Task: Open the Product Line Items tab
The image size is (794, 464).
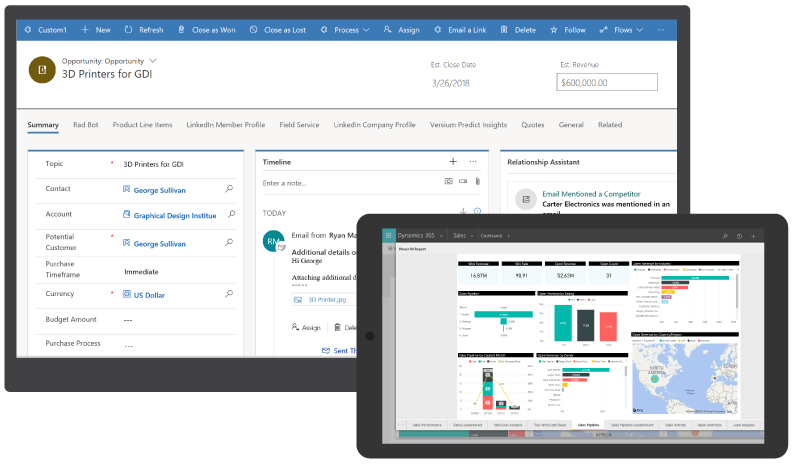Action: [142, 125]
